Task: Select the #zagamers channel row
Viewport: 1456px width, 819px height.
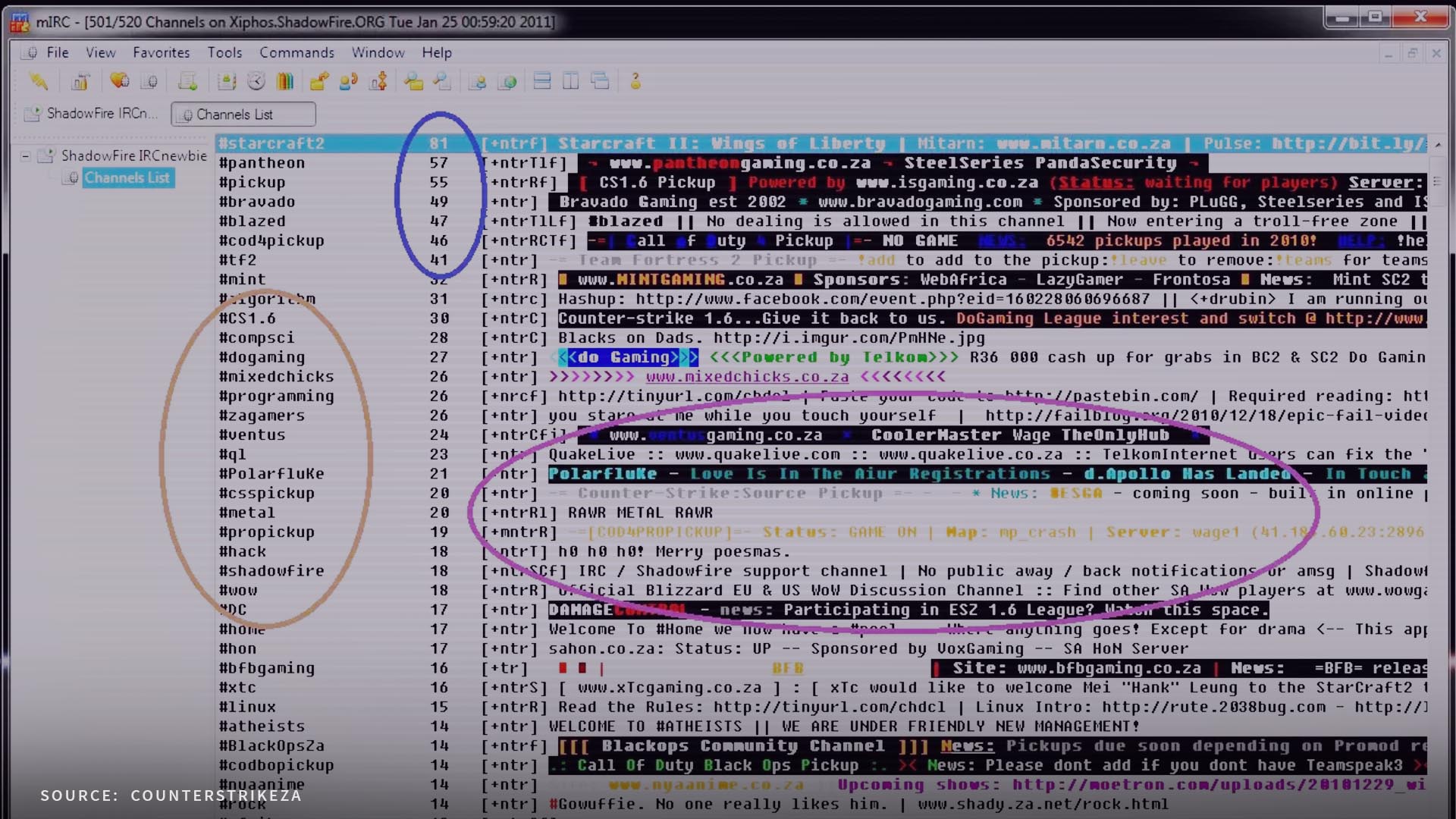Action: tap(821, 416)
